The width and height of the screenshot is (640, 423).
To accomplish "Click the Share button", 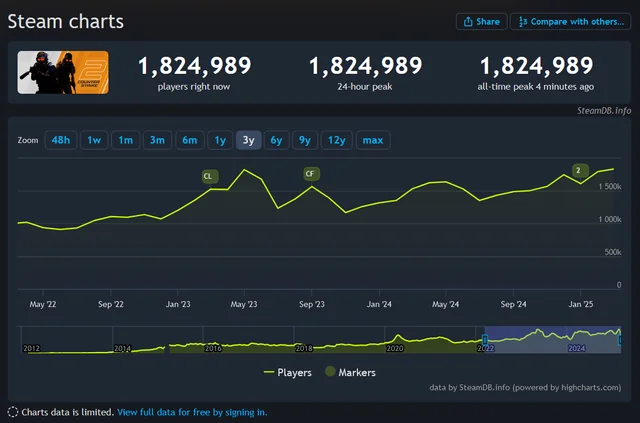I will [482, 22].
